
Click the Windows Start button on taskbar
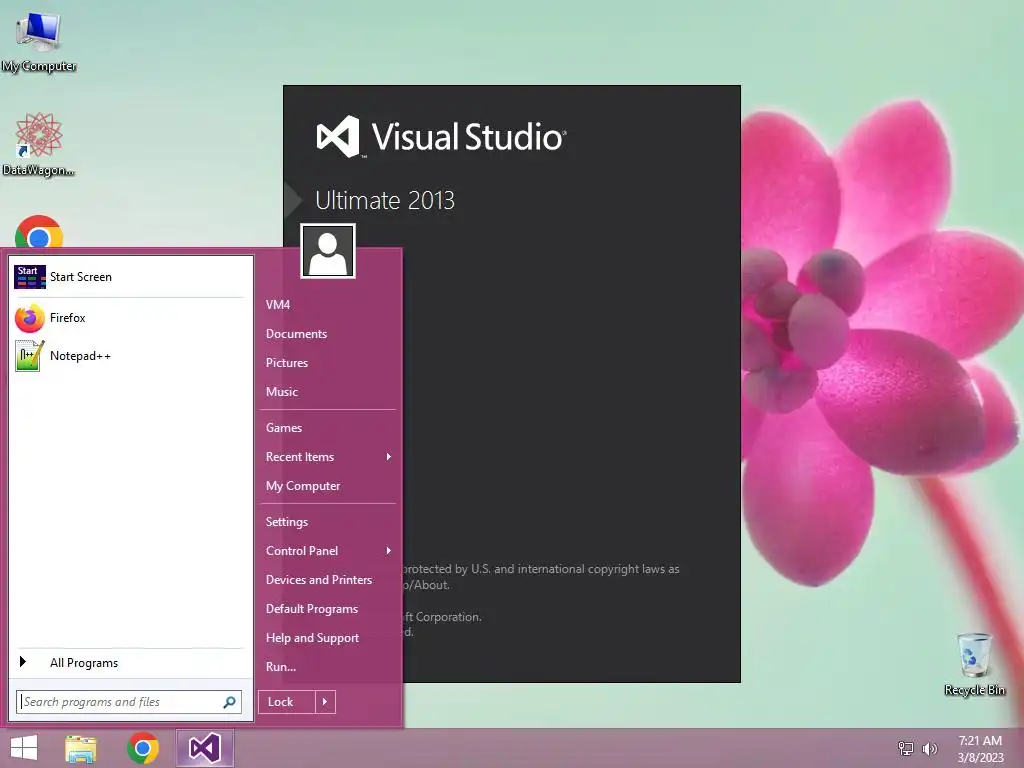click(x=24, y=748)
